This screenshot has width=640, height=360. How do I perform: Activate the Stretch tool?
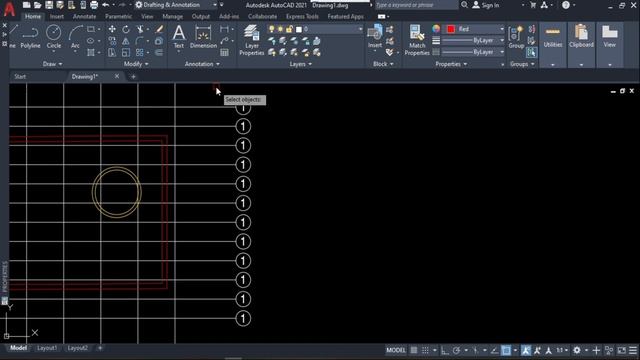112,52
